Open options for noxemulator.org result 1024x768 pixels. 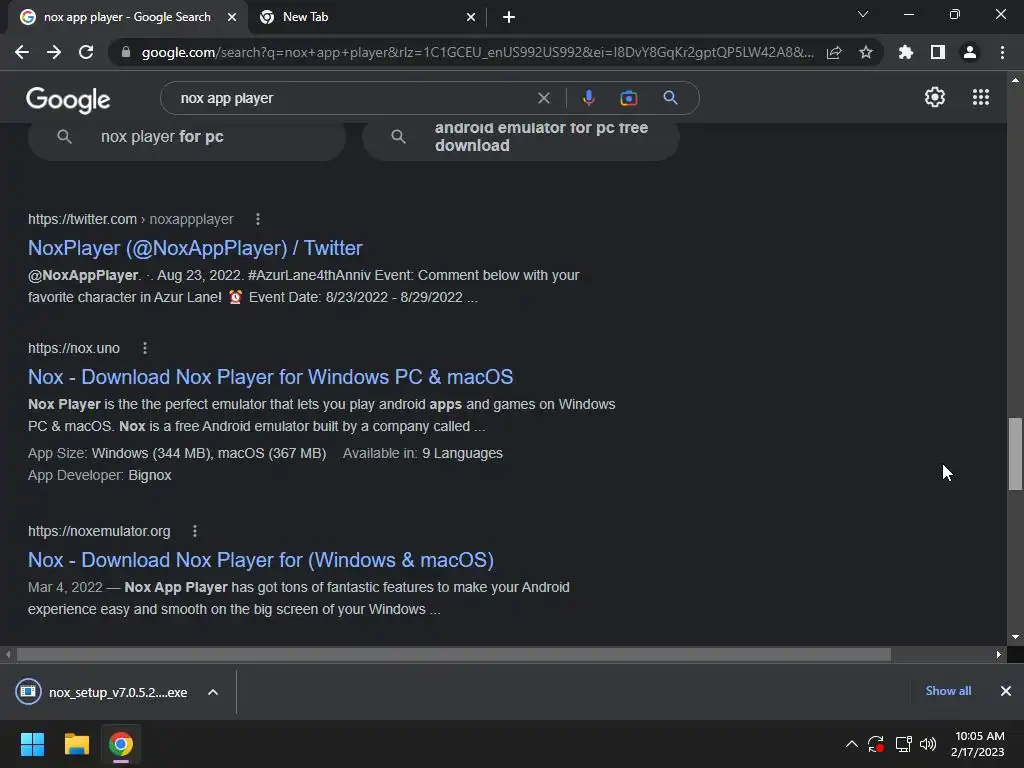(195, 531)
